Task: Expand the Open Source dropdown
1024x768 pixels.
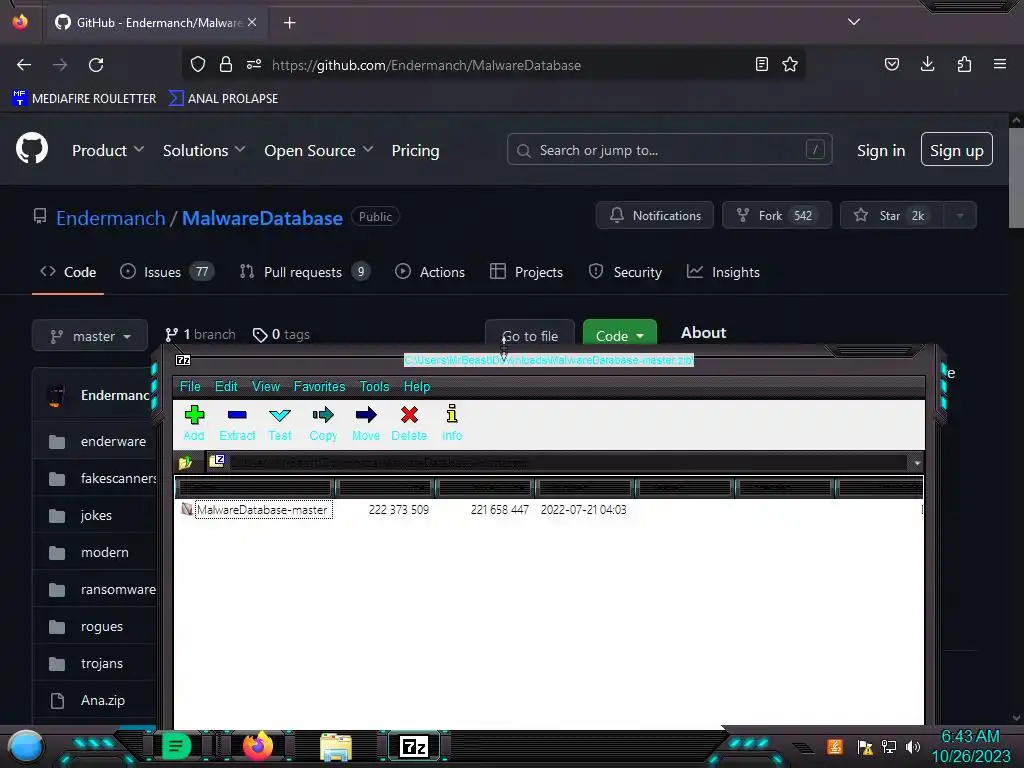Action: click(x=319, y=150)
